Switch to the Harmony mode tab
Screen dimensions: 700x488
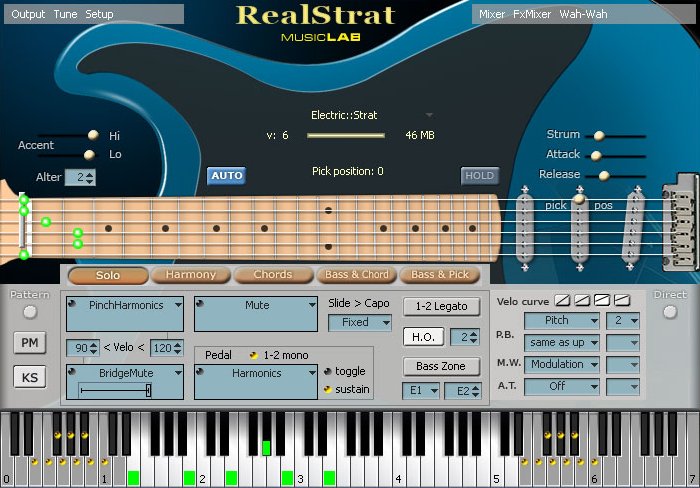pyautogui.click(x=191, y=275)
